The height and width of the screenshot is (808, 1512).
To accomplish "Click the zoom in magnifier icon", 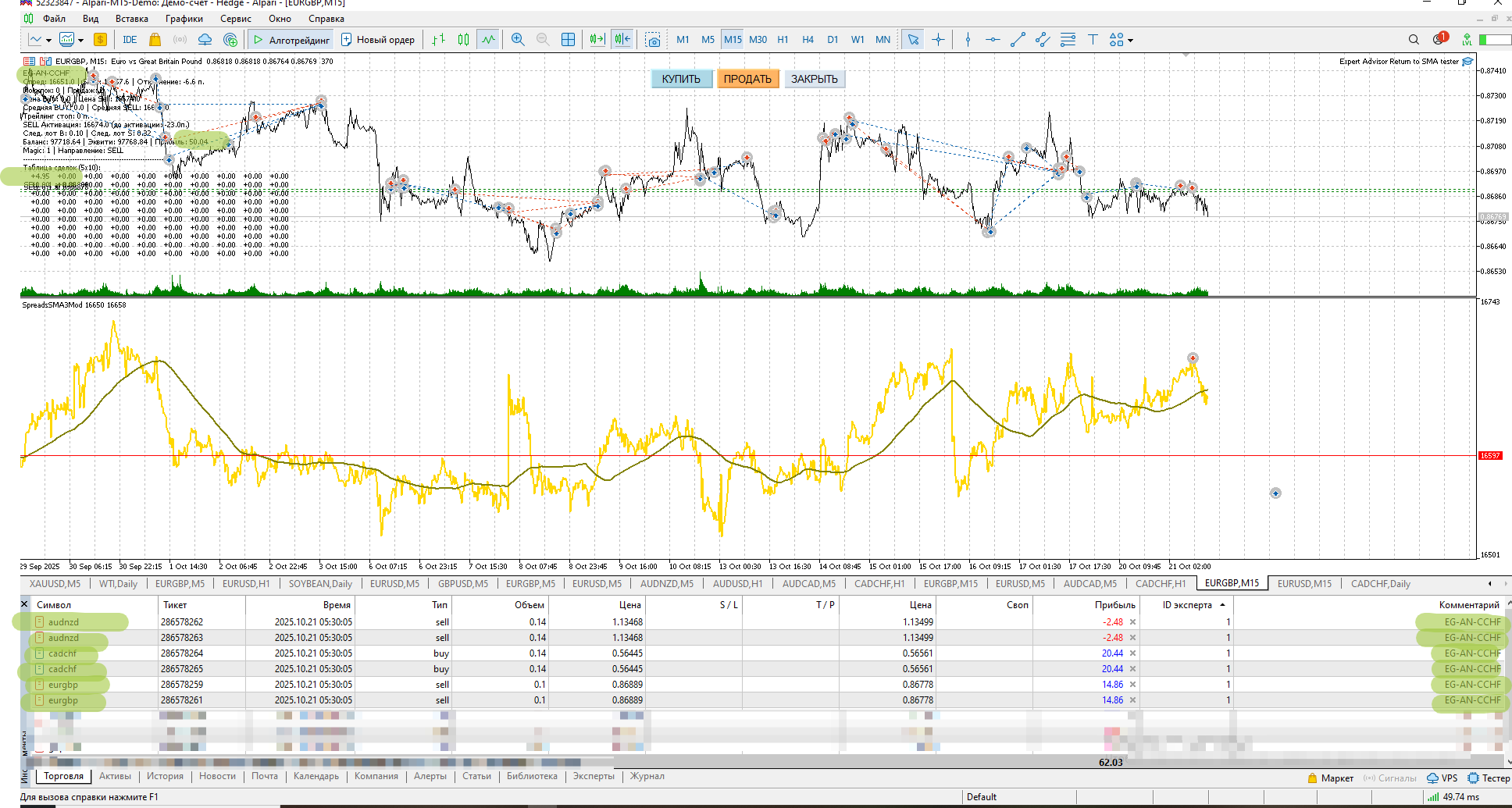I will click(517, 40).
